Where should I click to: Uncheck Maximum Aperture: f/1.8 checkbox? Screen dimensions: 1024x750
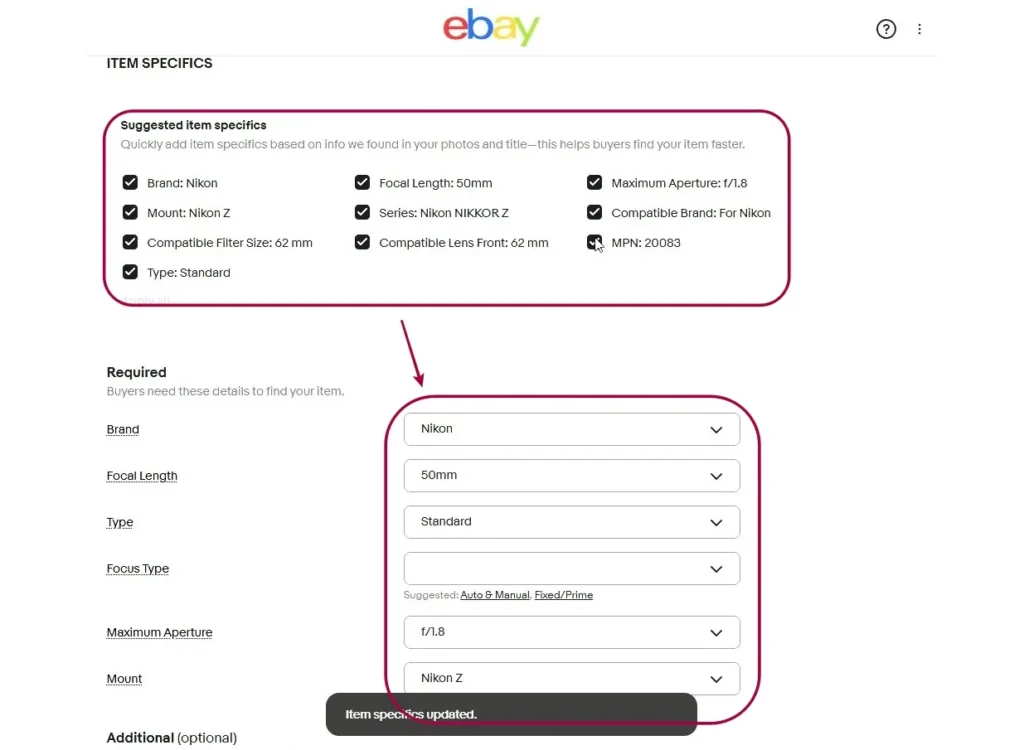[x=594, y=183]
